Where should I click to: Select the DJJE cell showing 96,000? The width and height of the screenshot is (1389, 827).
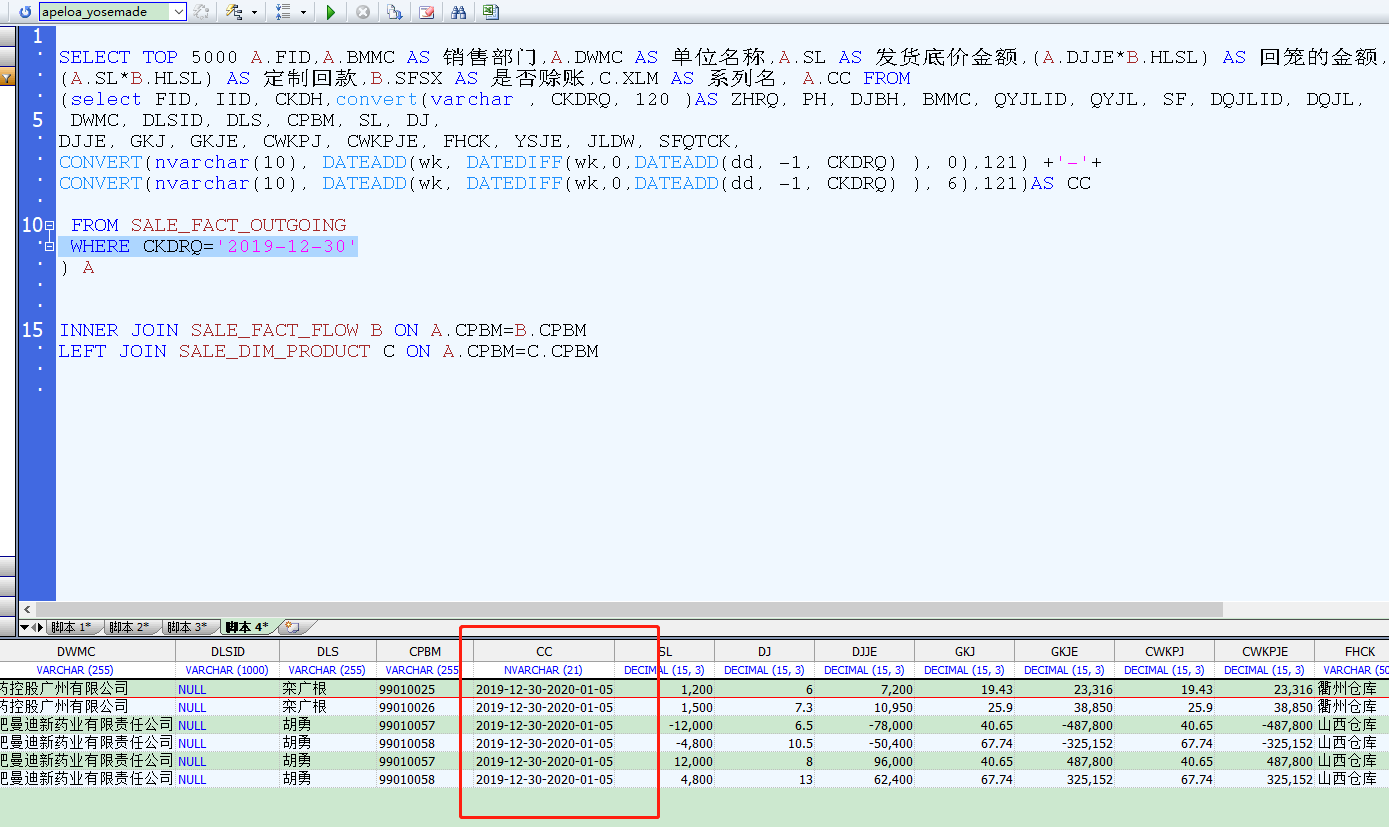click(864, 761)
